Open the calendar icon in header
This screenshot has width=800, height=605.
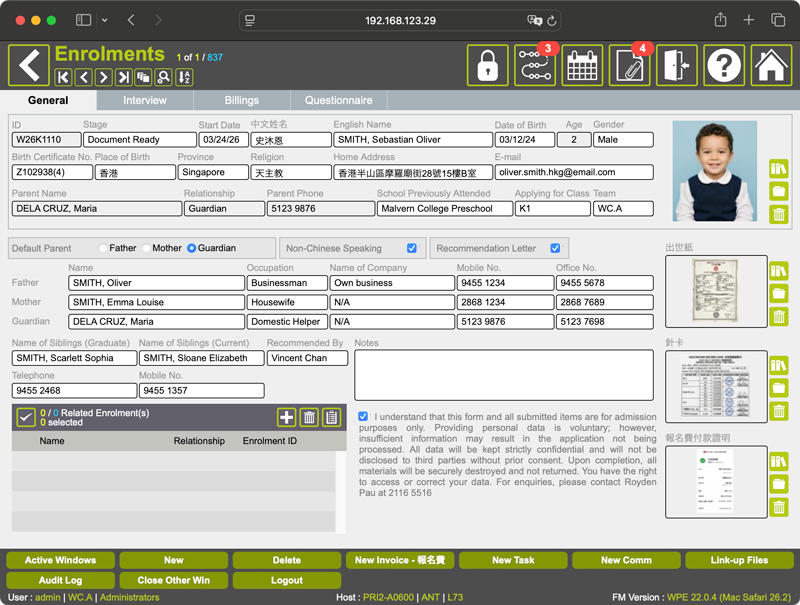[x=582, y=66]
